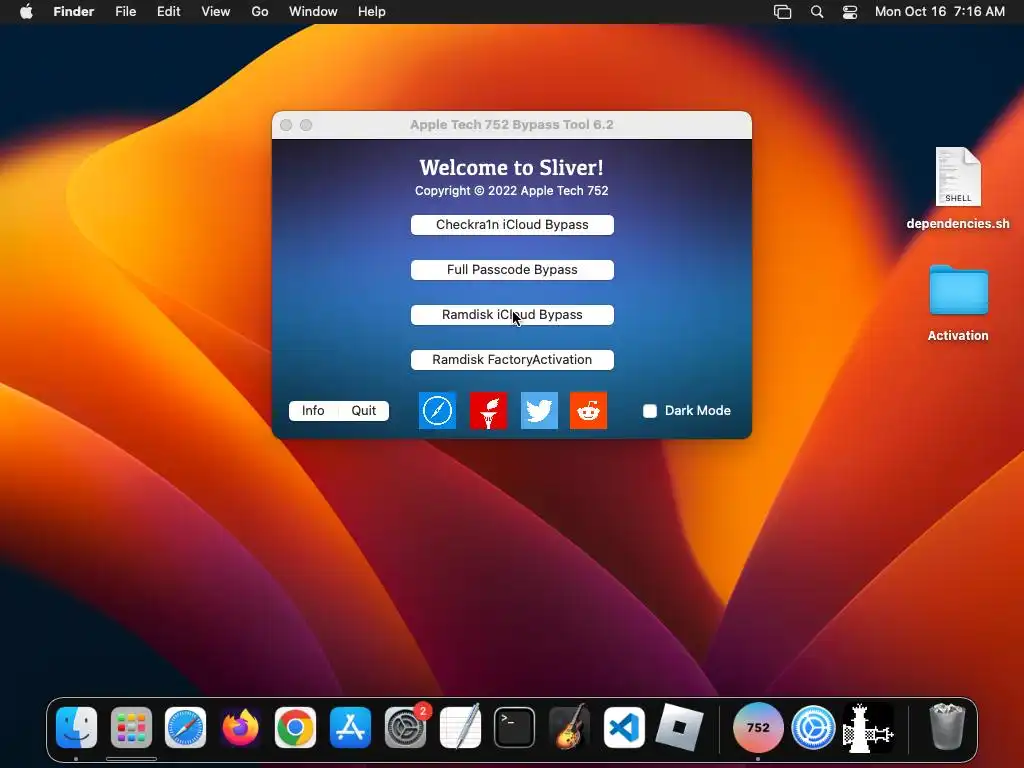The image size is (1024, 768).
Task: Open the Reddit icon in Sliver
Action: tap(588, 411)
